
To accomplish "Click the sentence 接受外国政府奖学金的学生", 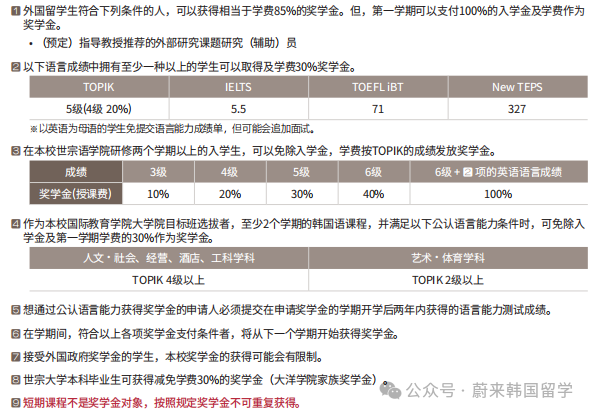I will click(173, 357).
